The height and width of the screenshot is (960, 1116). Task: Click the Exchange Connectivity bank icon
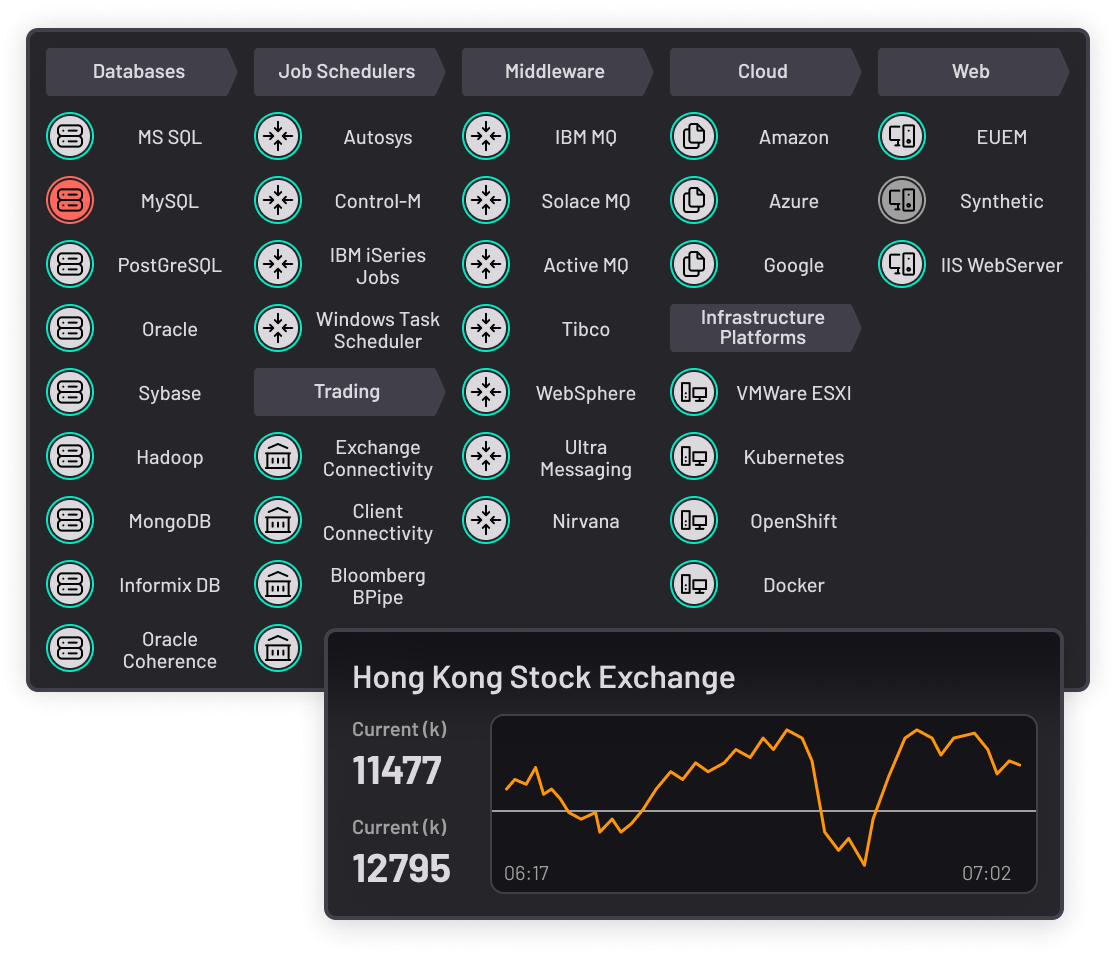(278, 457)
